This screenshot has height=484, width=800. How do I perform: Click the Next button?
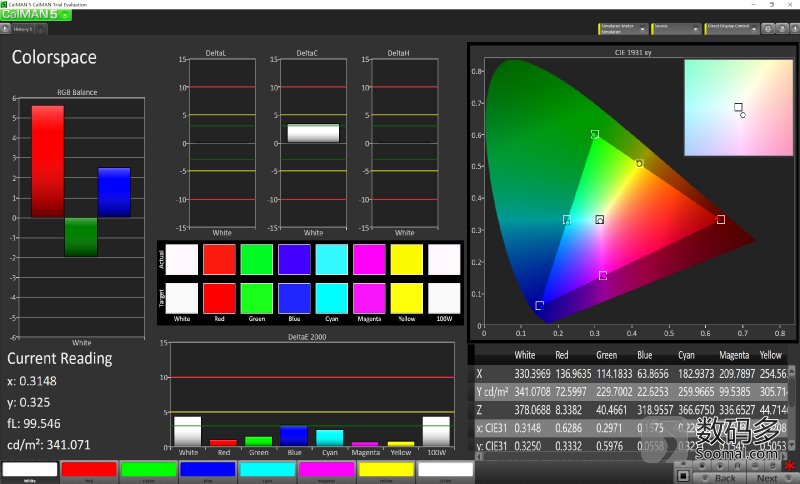767,478
